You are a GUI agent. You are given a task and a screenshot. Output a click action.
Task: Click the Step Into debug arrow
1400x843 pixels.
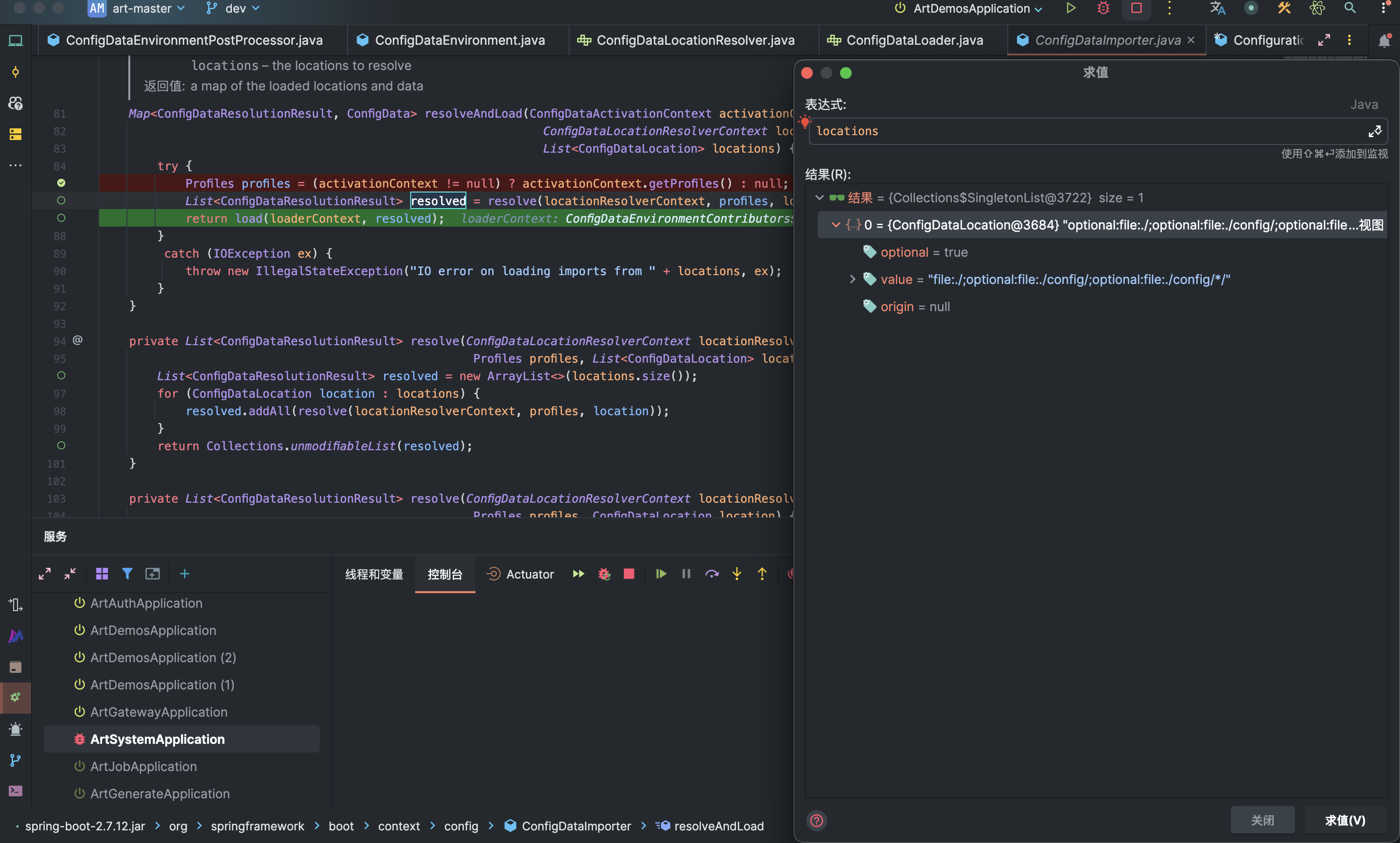736,574
